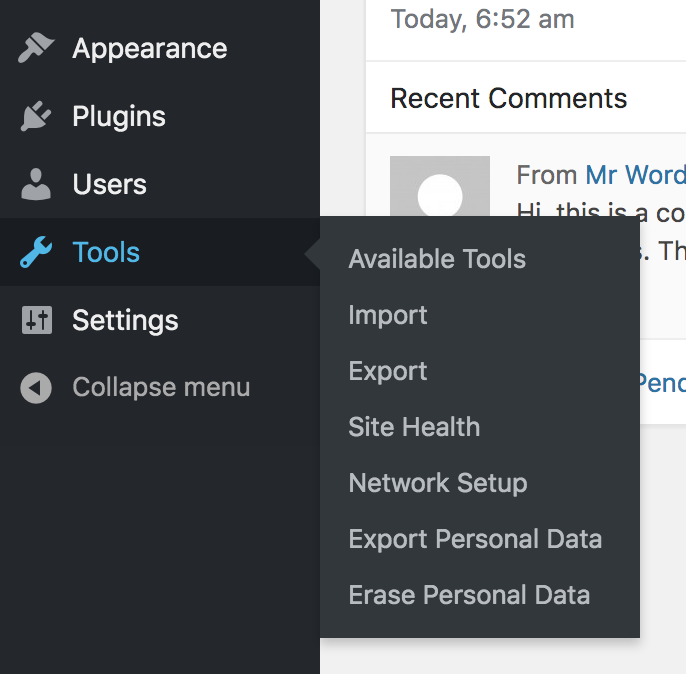Click the Appearance paintbrush icon

36,49
